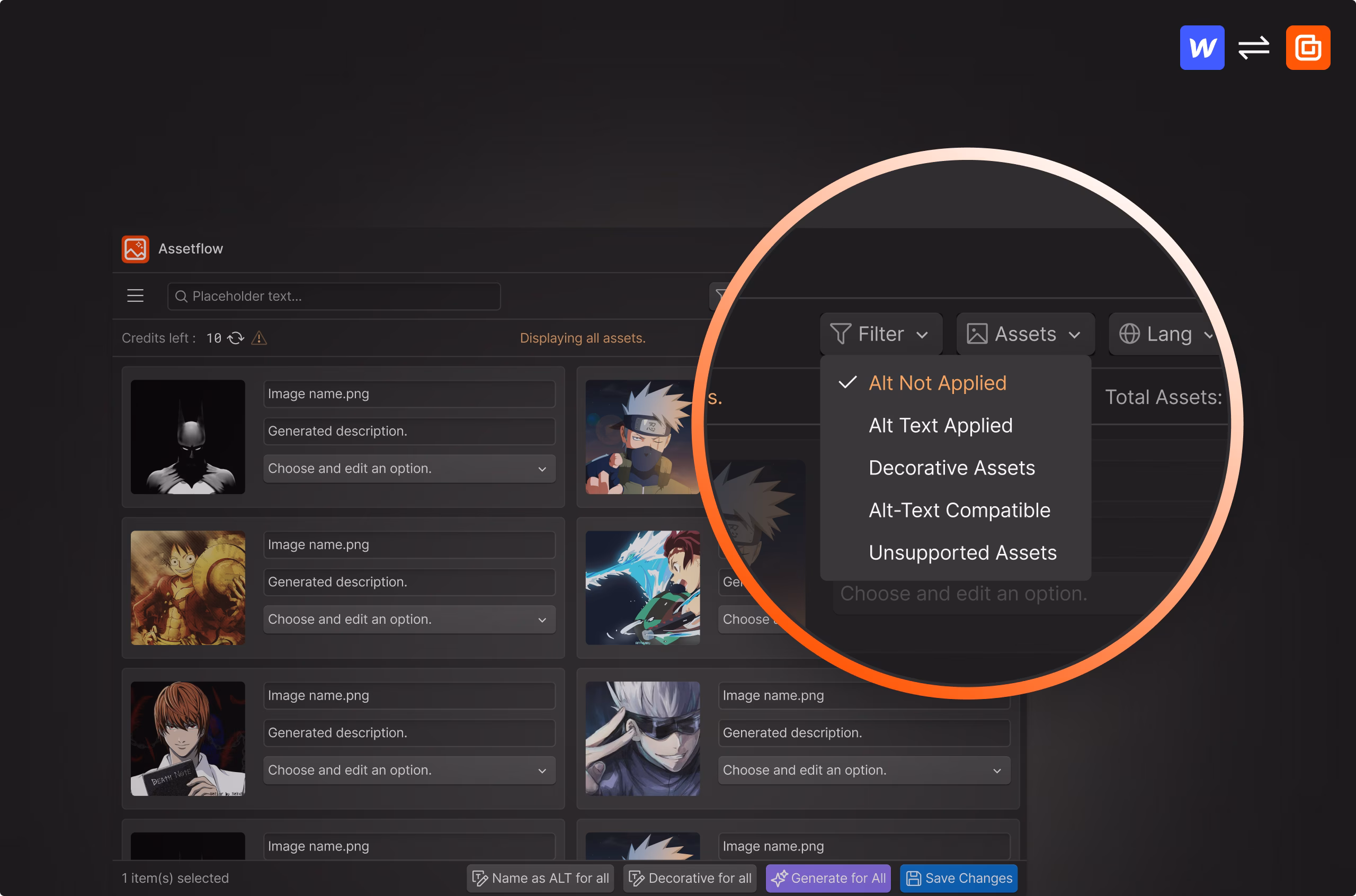
Task: Choose Decorative Assets in the filter menu
Action: pos(956,468)
